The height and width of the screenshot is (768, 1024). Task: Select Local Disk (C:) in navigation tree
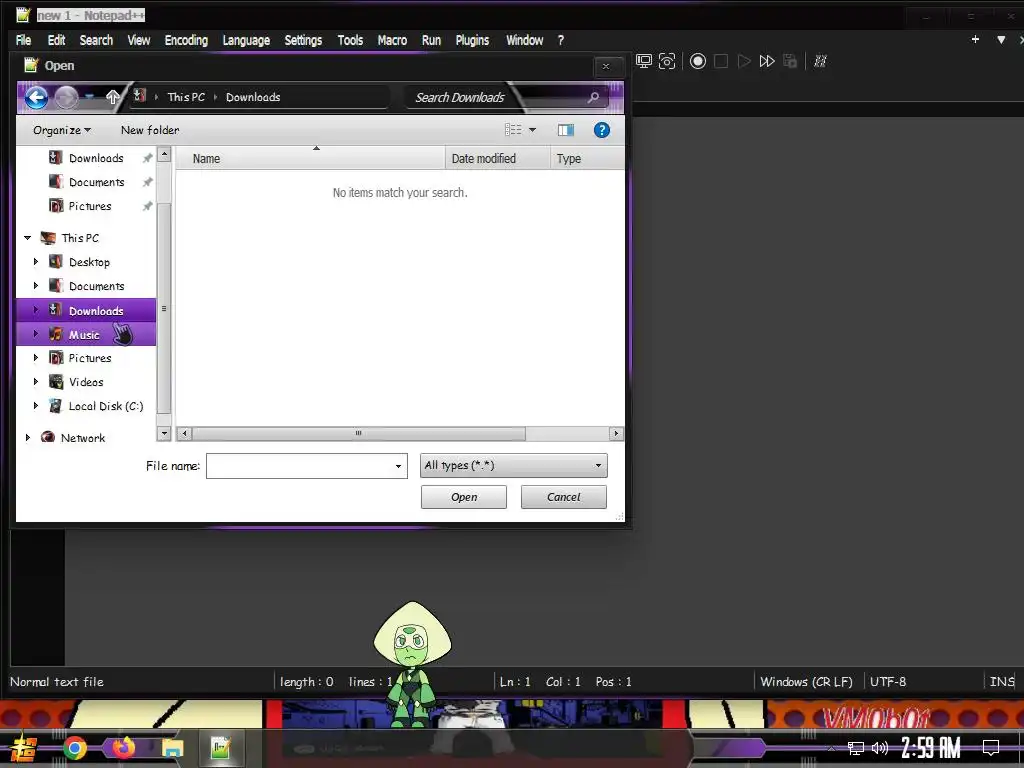(106, 406)
